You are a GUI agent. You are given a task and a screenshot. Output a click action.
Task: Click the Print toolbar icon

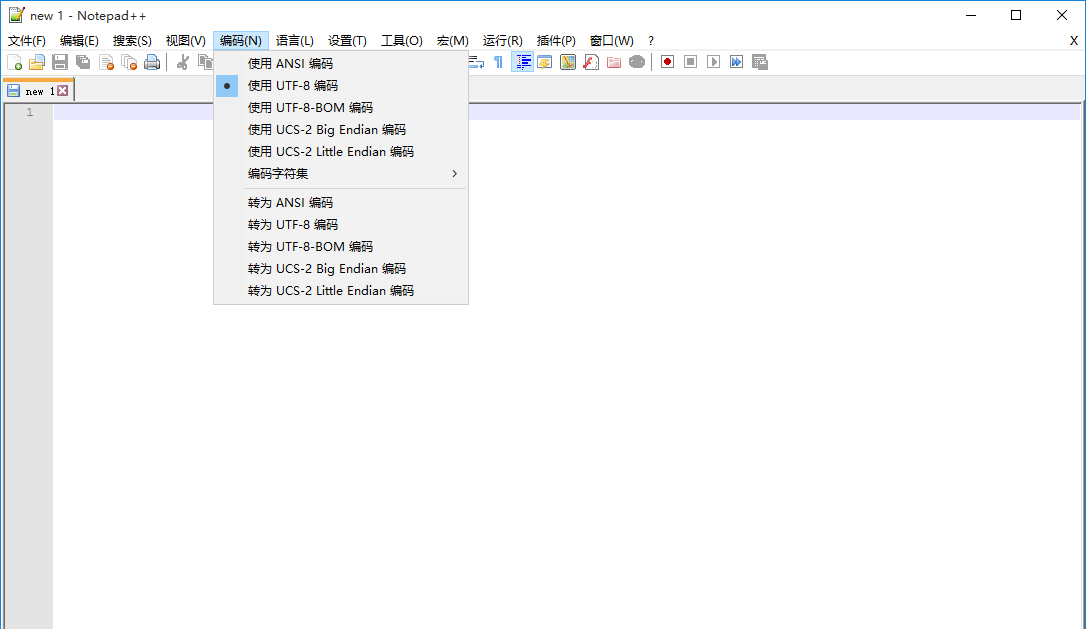(x=152, y=61)
